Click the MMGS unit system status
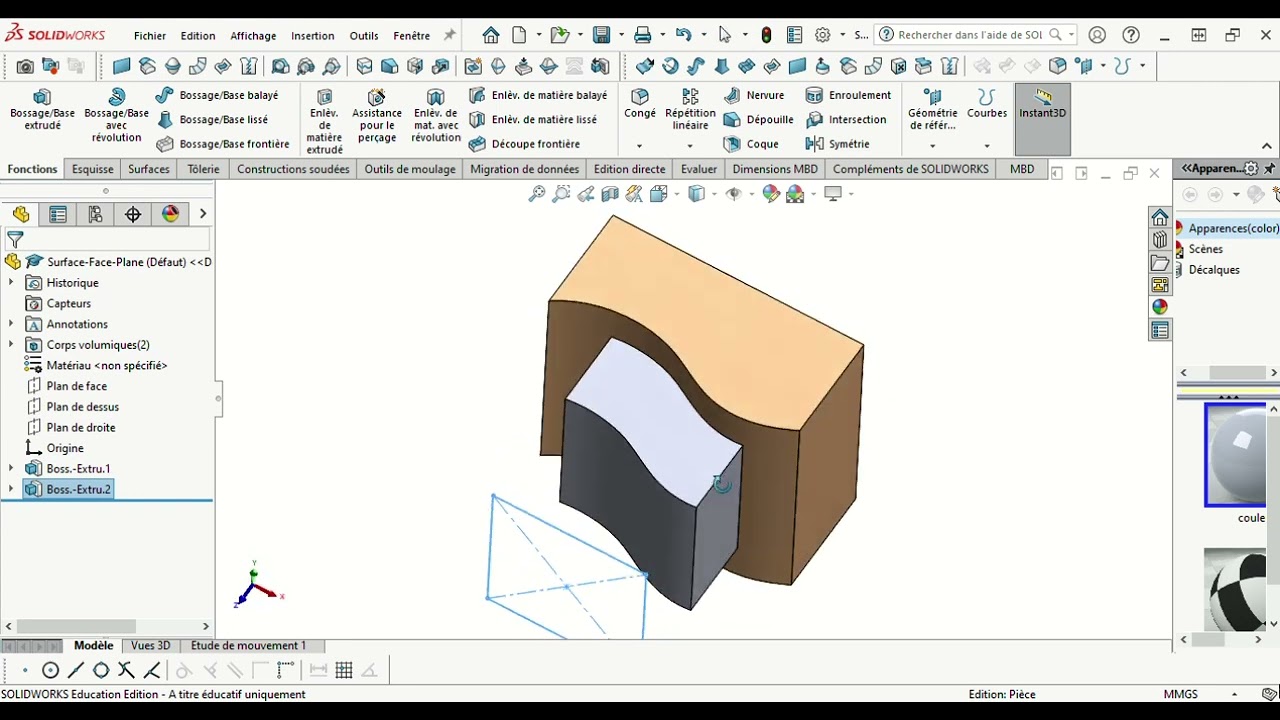Image resolution: width=1280 pixels, height=720 pixels. click(x=1180, y=694)
